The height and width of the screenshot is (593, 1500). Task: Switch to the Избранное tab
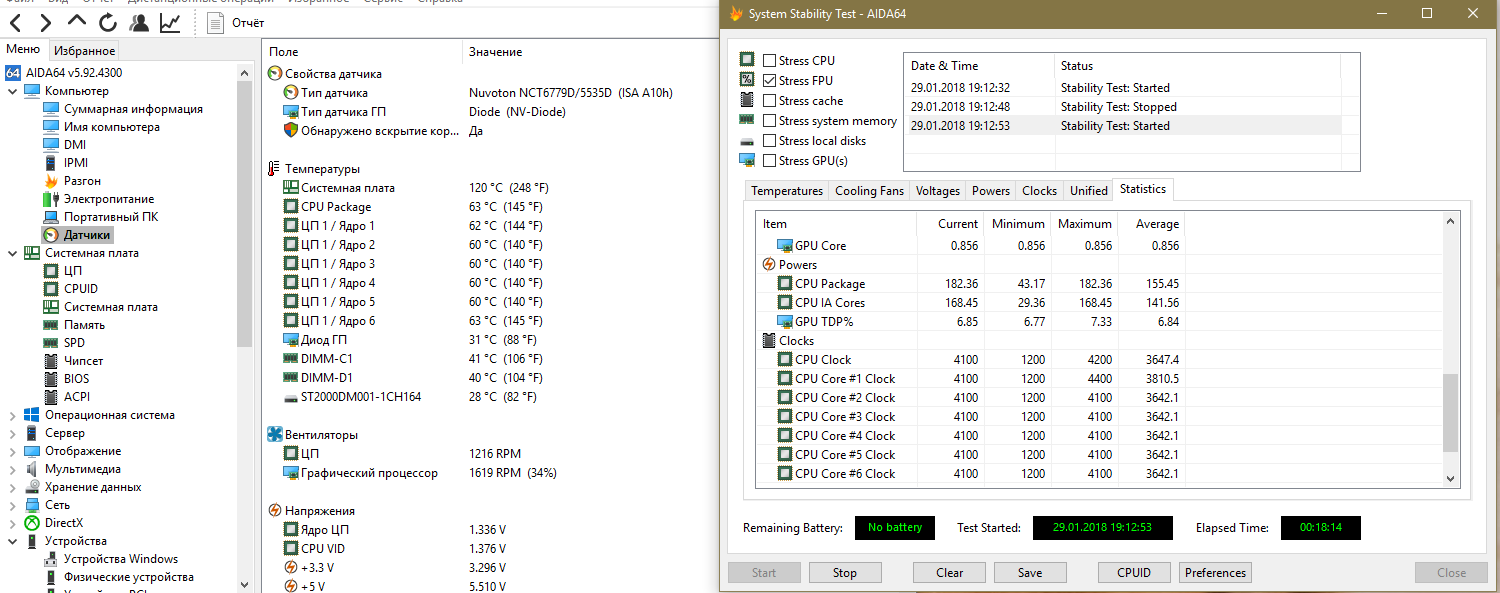tap(84, 51)
